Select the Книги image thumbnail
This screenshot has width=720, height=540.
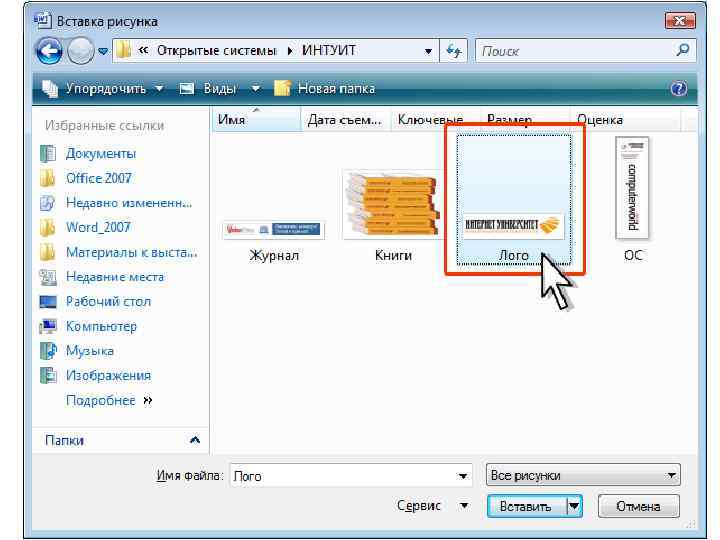point(393,205)
